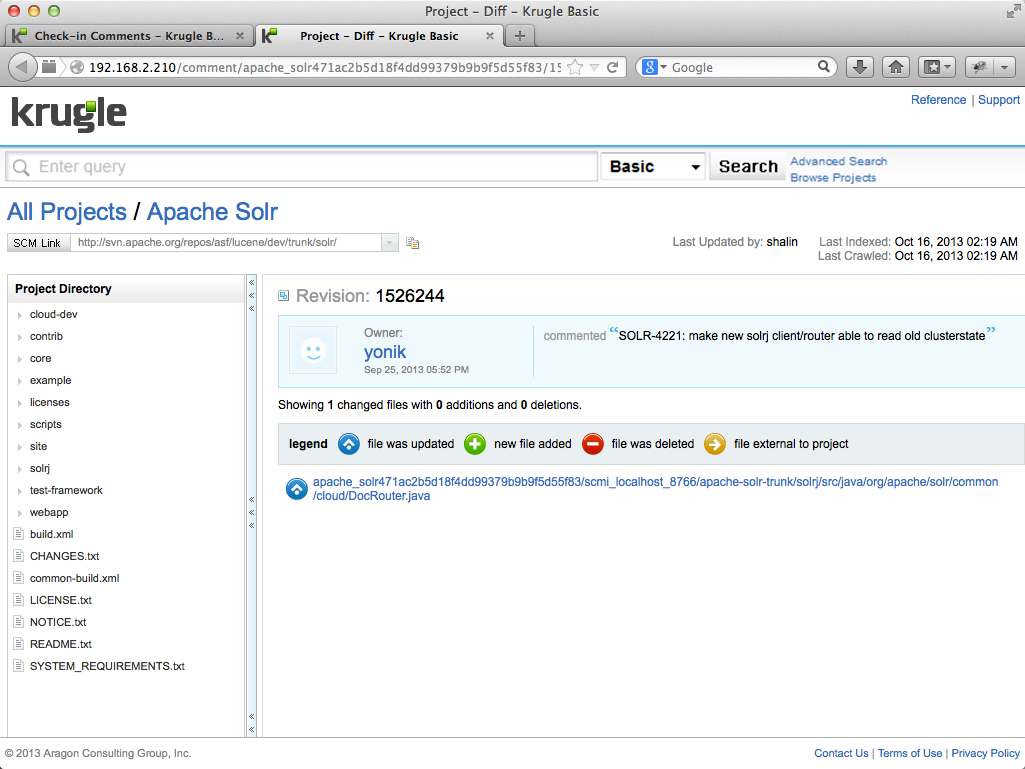Open the SCM link URL dropdown arrow
This screenshot has height=769, width=1025.
(390, 243)
